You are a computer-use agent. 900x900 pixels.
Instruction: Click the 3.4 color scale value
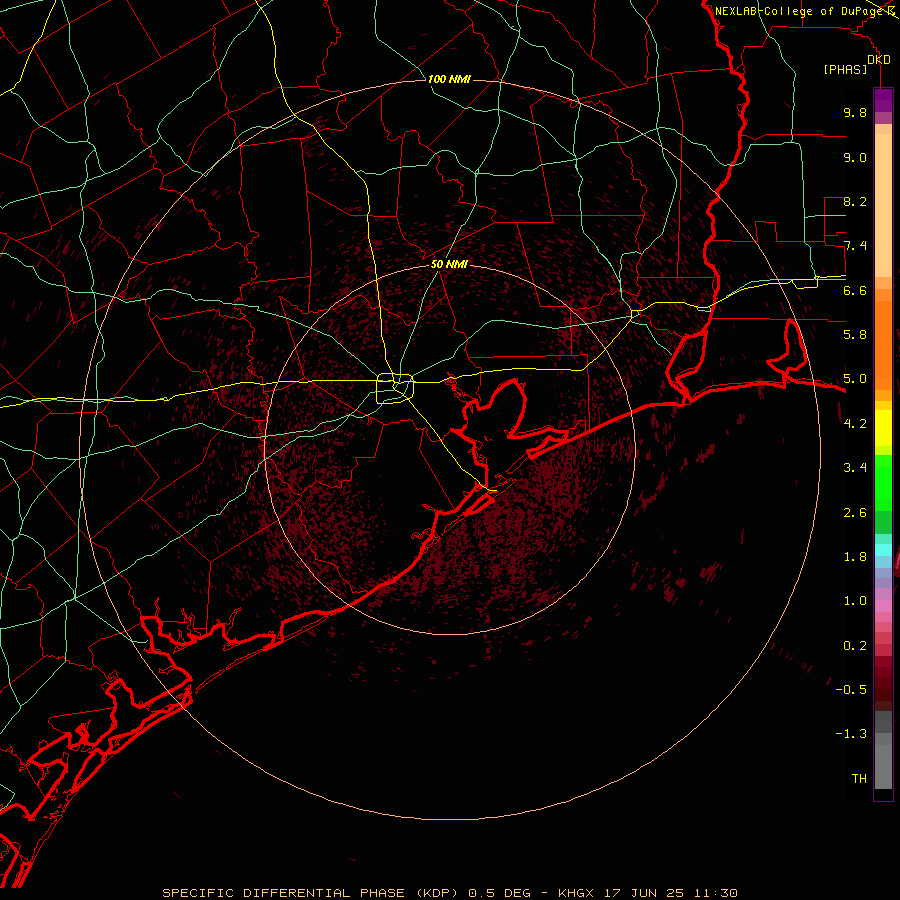(855, 468)
